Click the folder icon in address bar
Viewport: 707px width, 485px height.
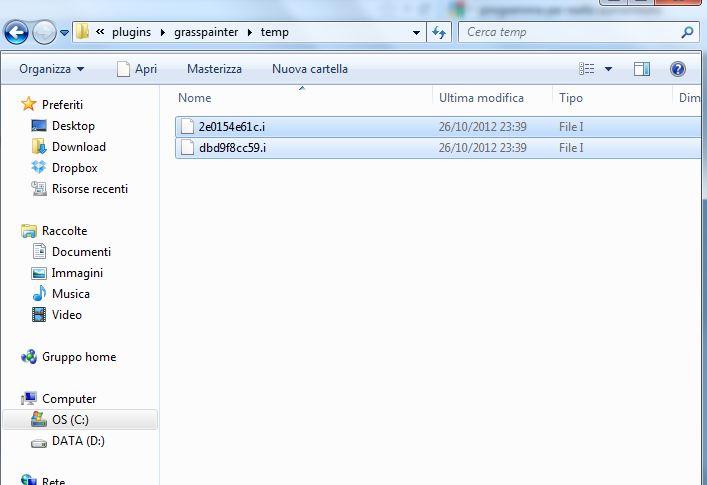point(83,32)
